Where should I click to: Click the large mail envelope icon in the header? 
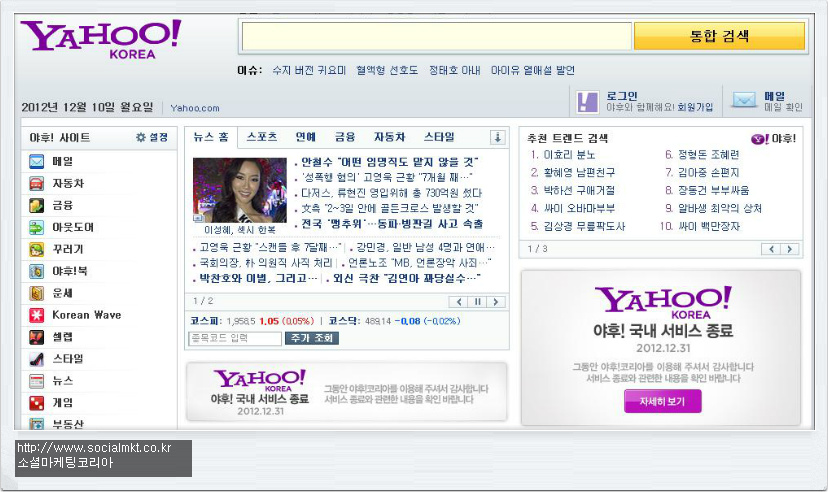745,99
